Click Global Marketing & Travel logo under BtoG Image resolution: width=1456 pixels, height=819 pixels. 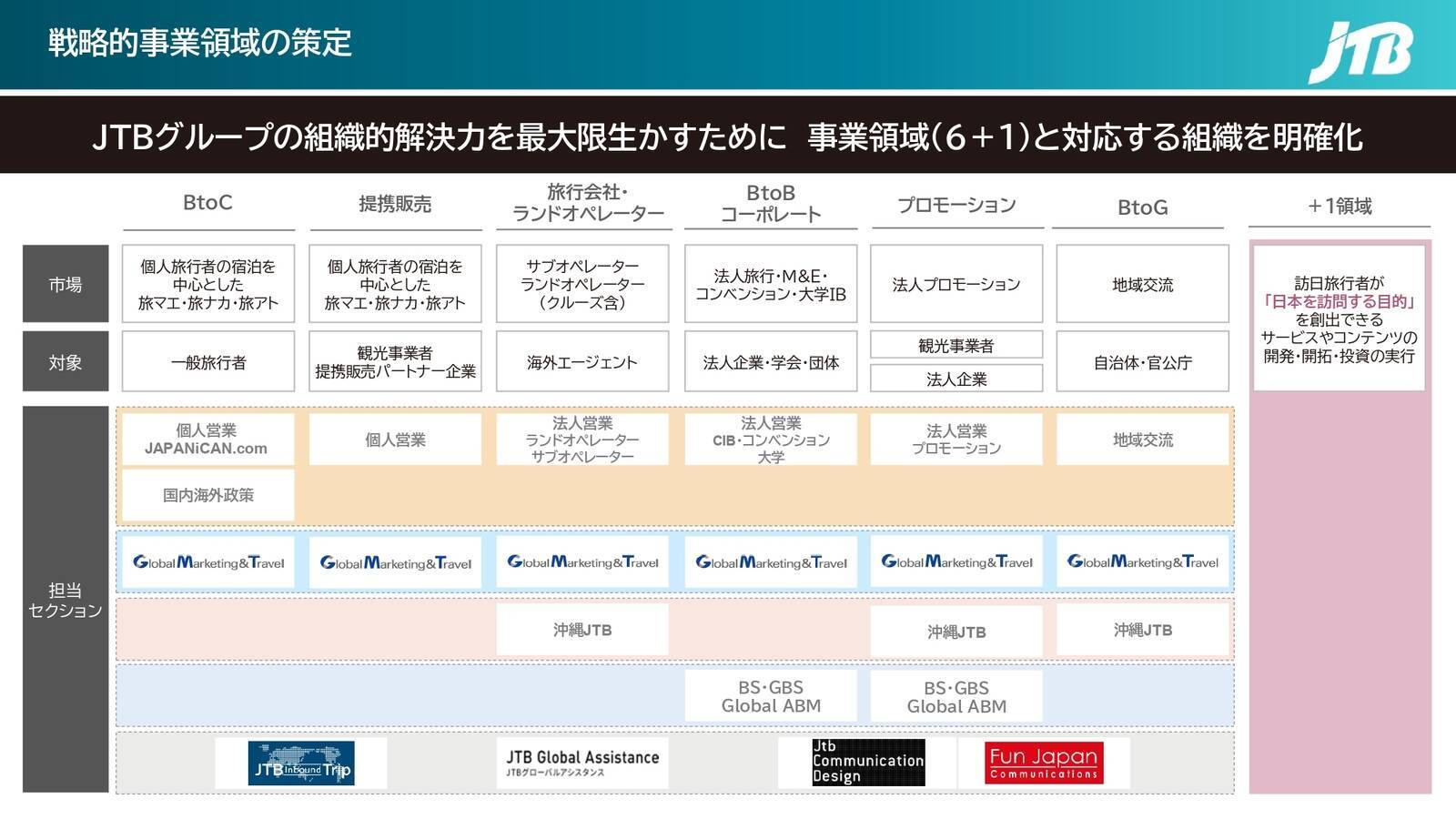(1143, 562)
